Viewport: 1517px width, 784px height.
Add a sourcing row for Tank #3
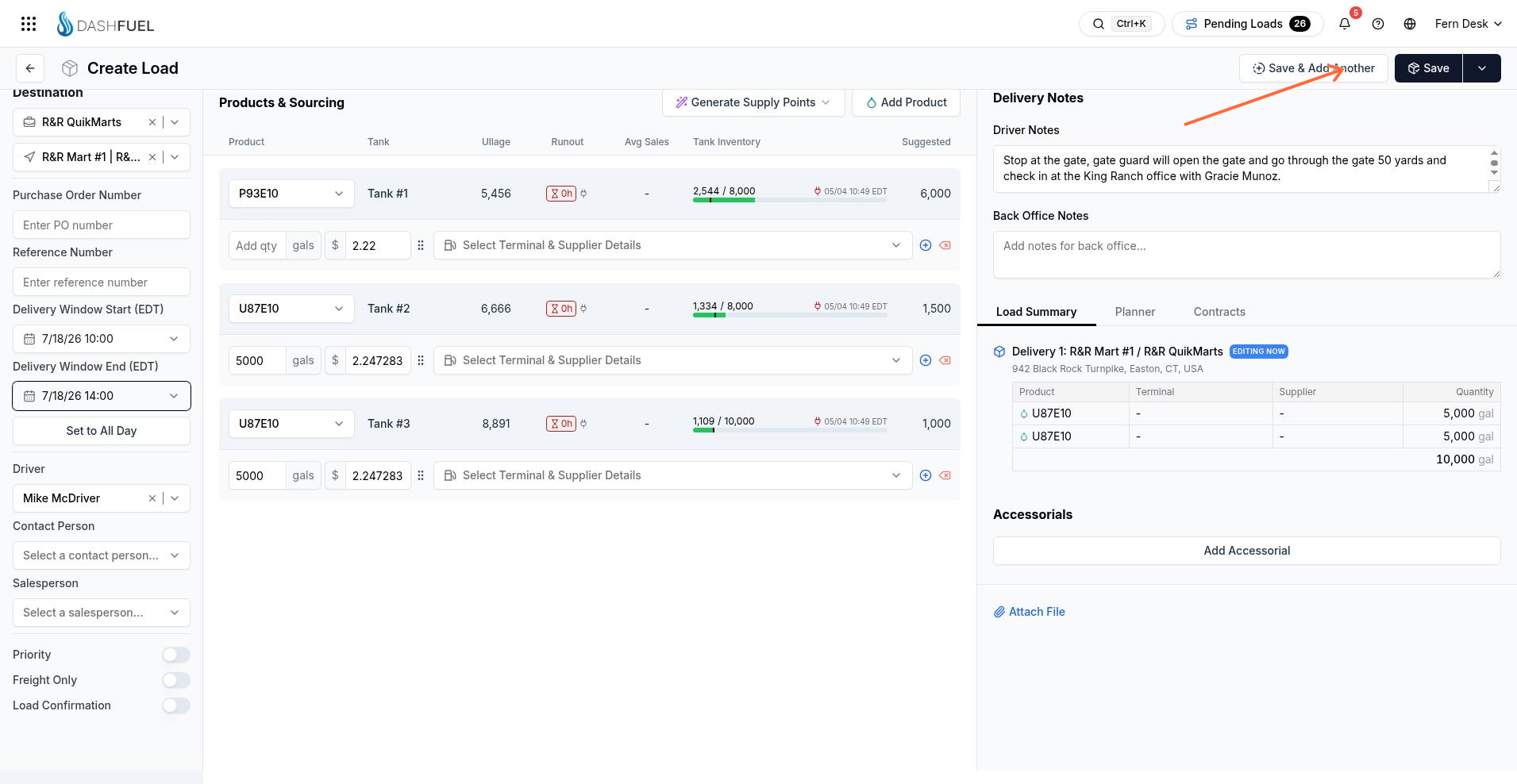pos(926,475)
